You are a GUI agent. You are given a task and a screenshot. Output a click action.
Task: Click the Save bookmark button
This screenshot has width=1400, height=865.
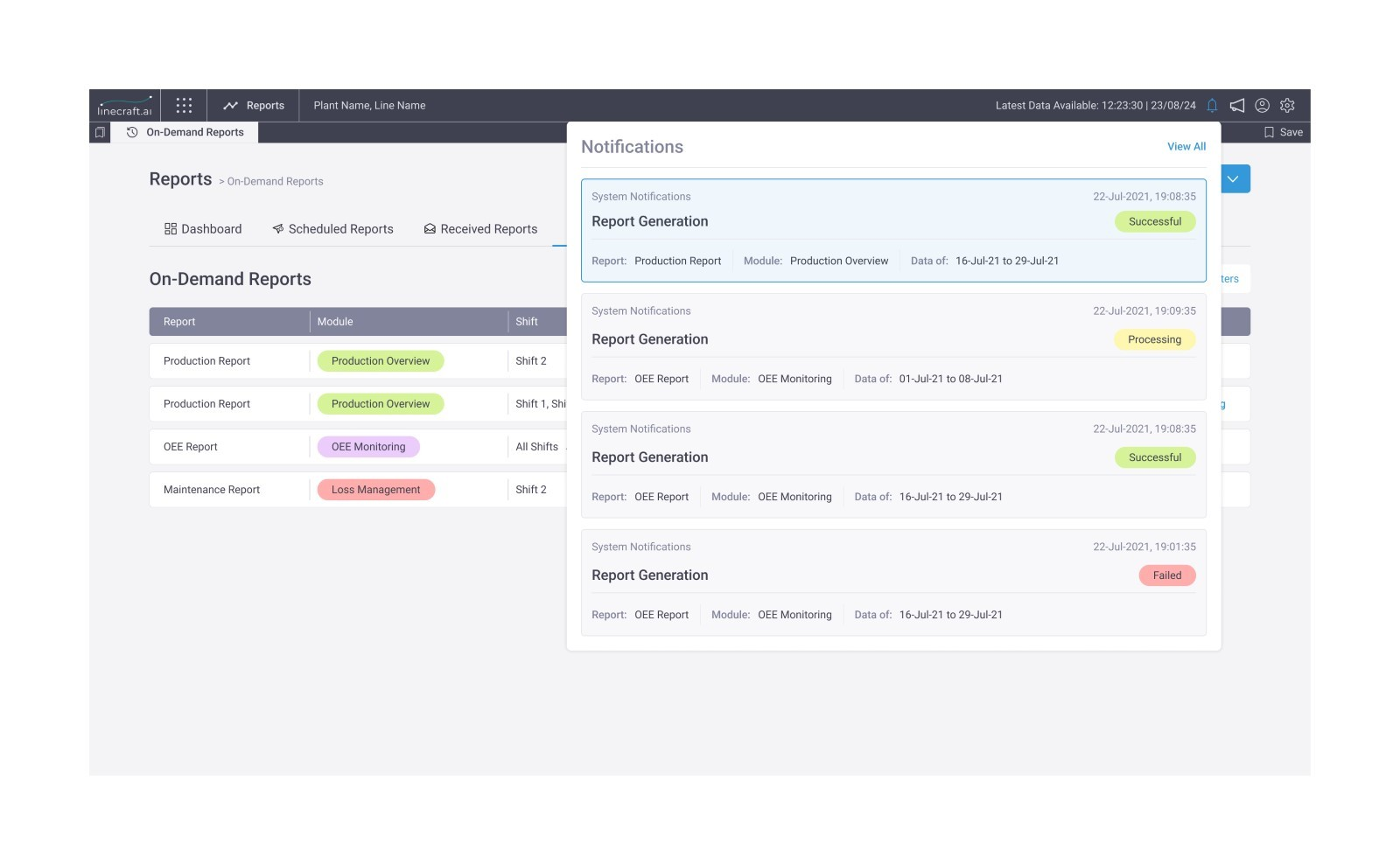(1283, 133)
